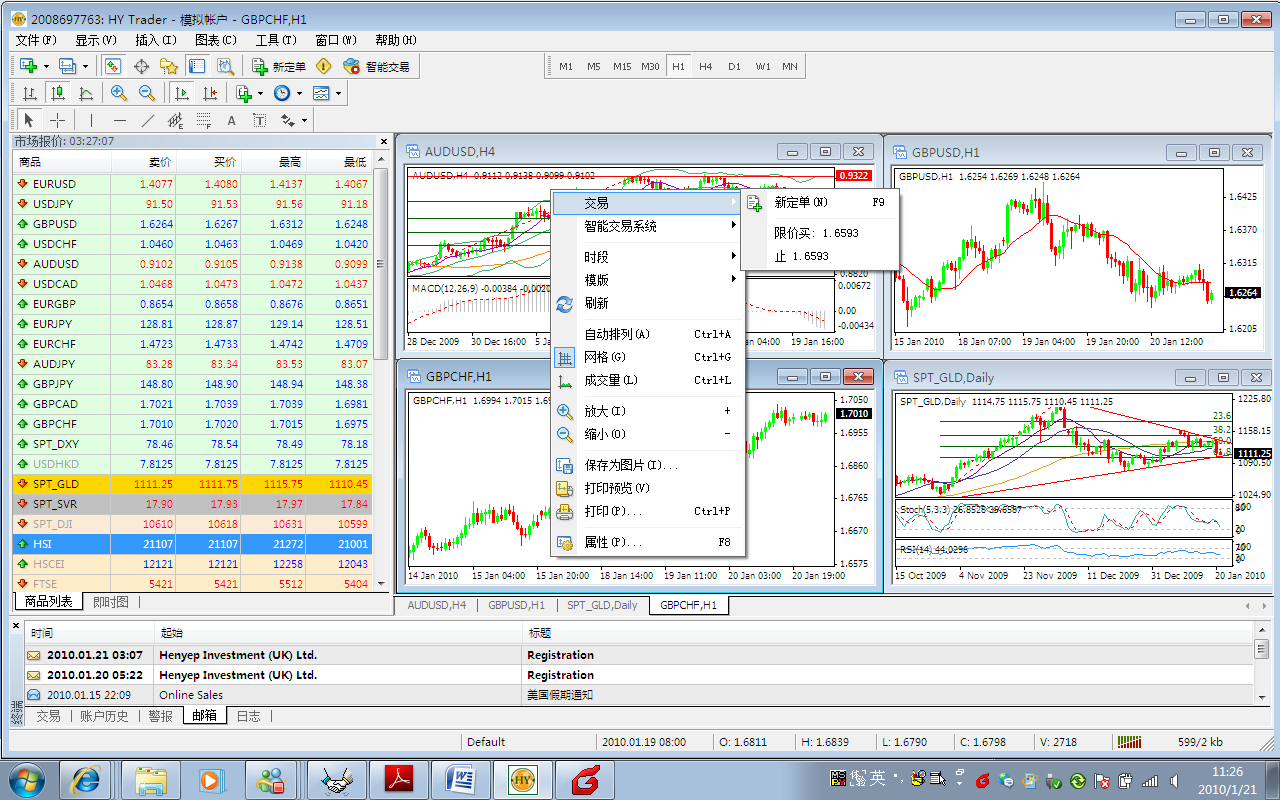Select the crosshair tool
This screenshot has width=1280, height=800.
(x=58, y=120)
